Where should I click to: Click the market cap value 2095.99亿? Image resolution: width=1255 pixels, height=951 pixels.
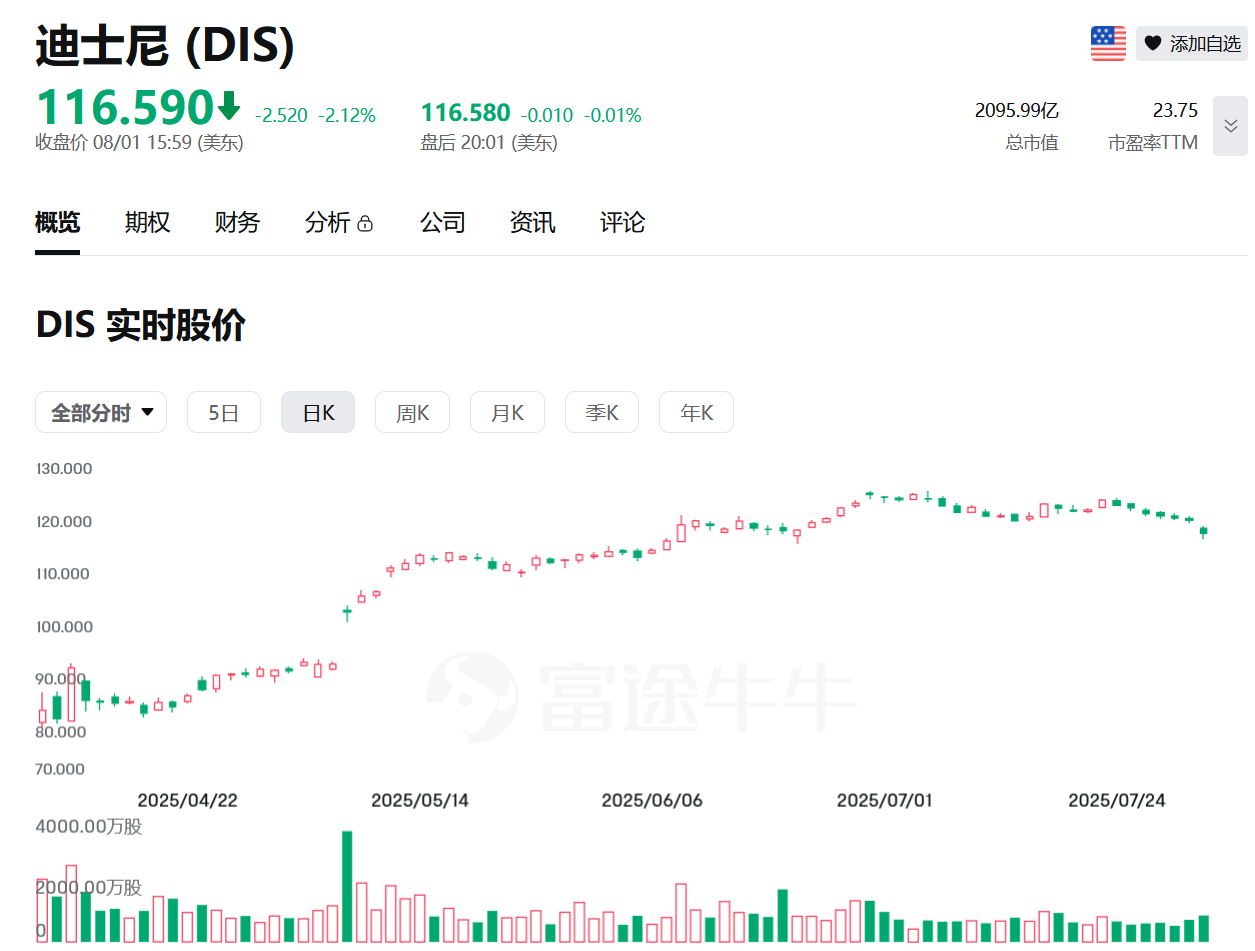point(1016,110)
